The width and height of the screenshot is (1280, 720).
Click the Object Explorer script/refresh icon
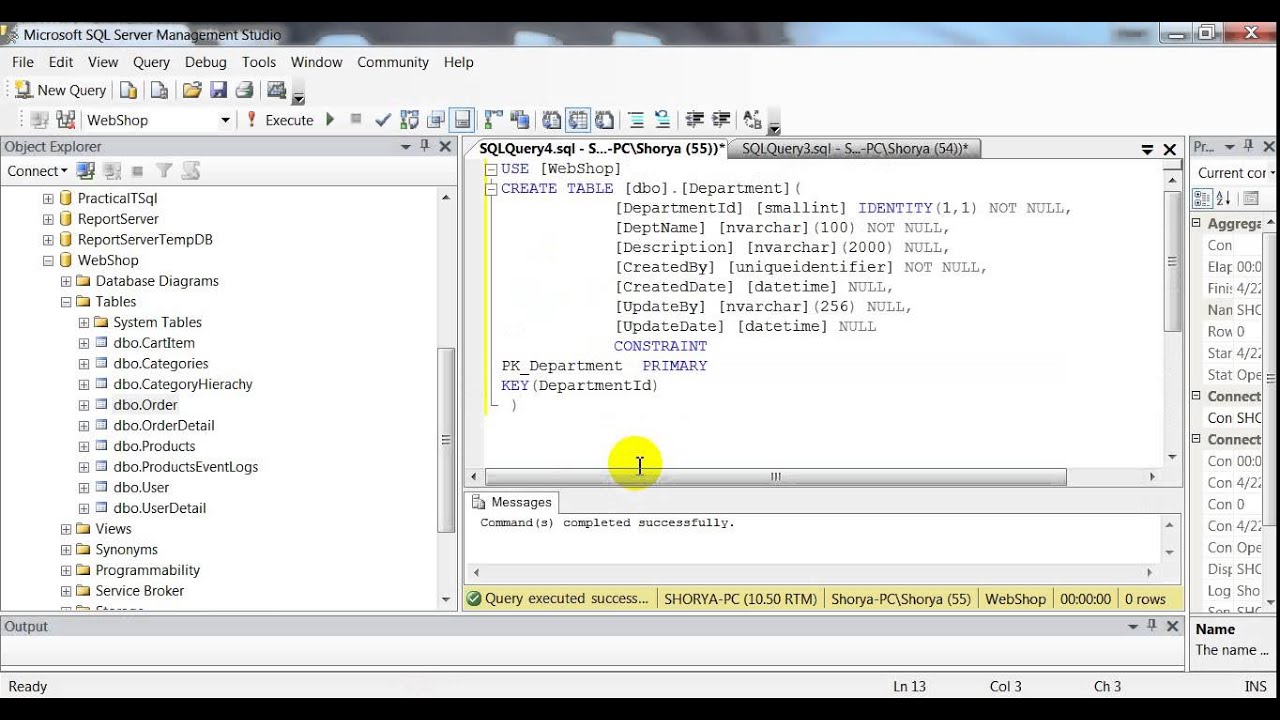coord(190,171)
